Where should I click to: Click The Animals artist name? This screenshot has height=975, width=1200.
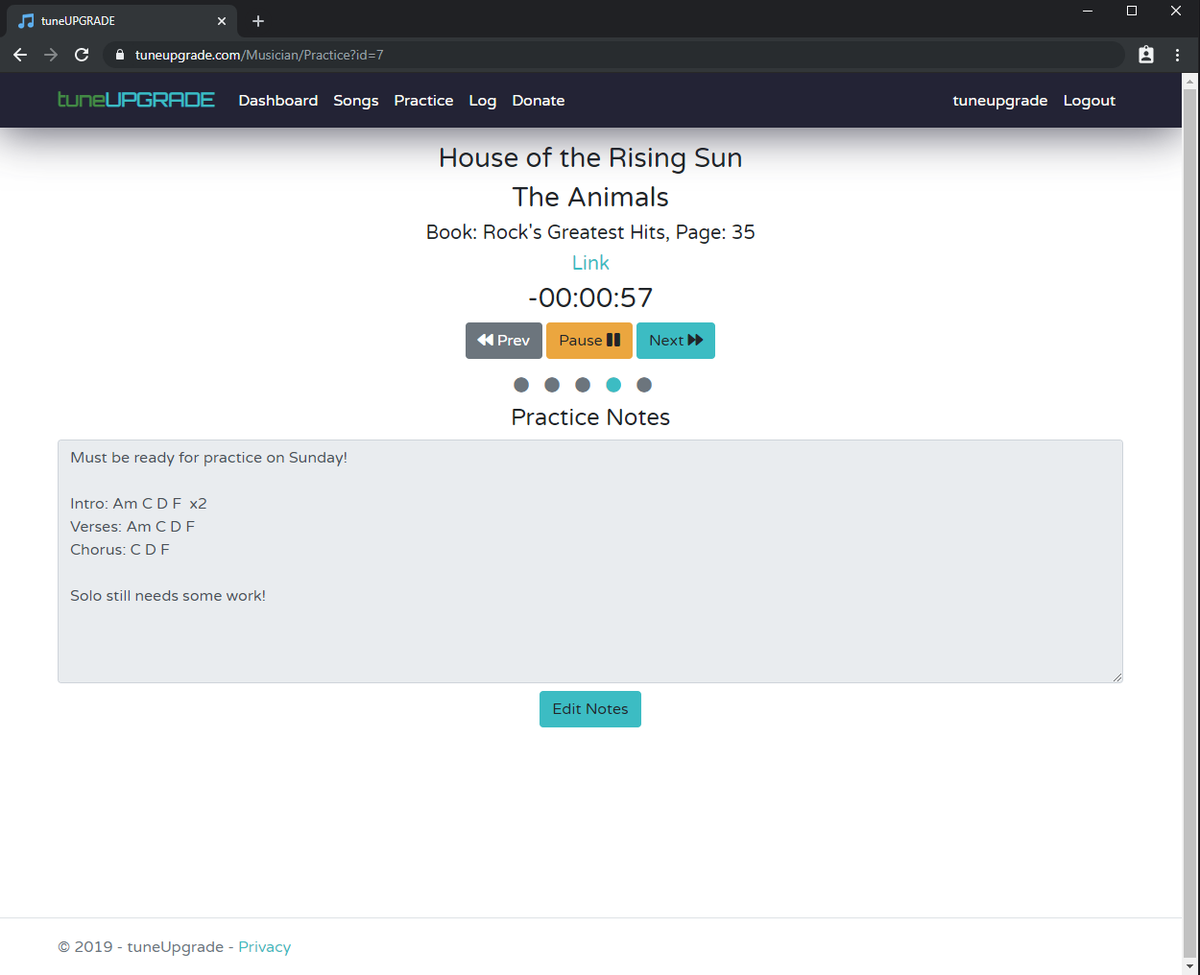pyautogui.click(x=590, y=197)
